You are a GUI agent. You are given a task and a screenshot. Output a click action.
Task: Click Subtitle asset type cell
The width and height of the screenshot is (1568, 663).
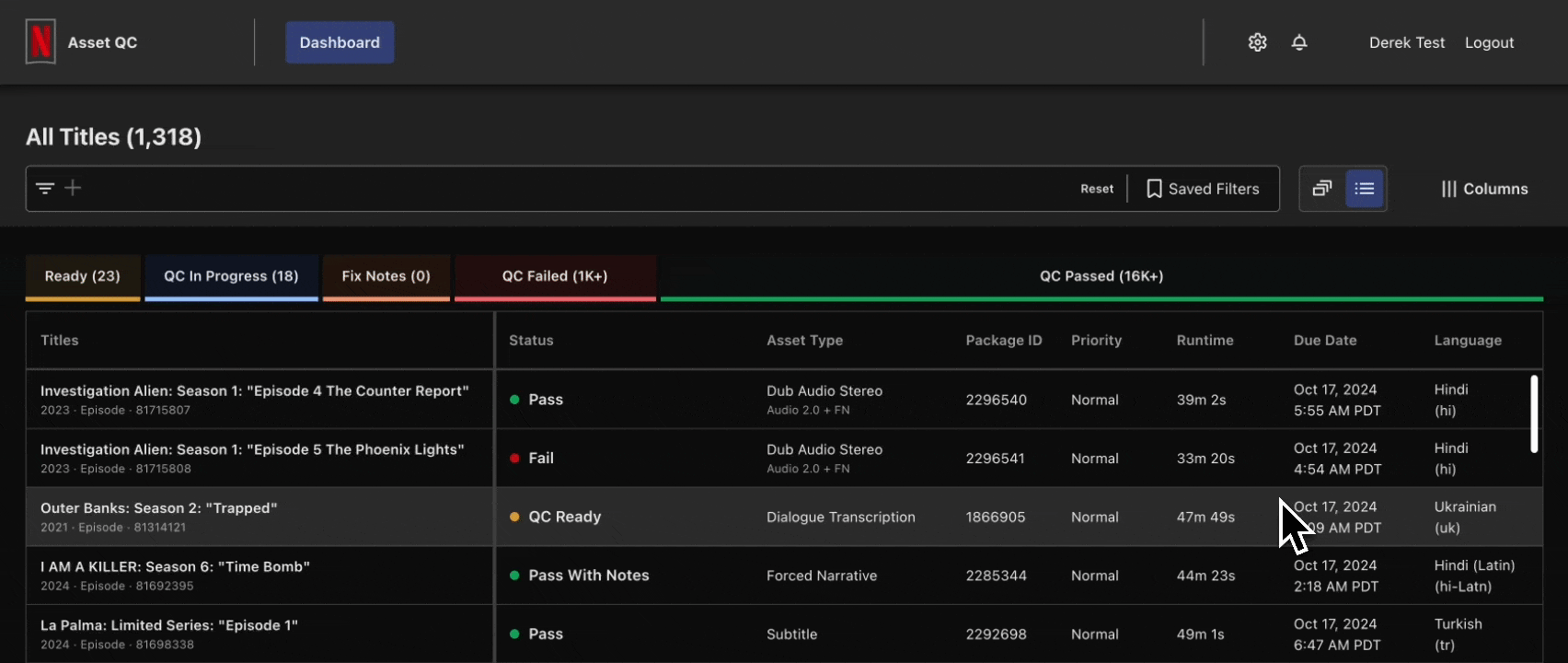(791, 634)
